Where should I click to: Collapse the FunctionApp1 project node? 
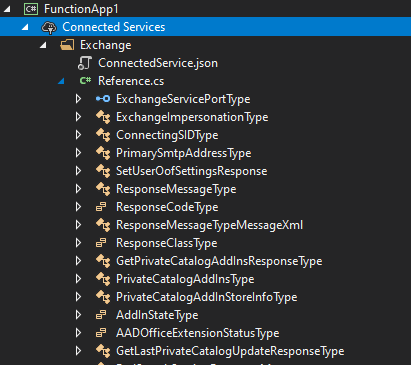click(x=7, y=10)
